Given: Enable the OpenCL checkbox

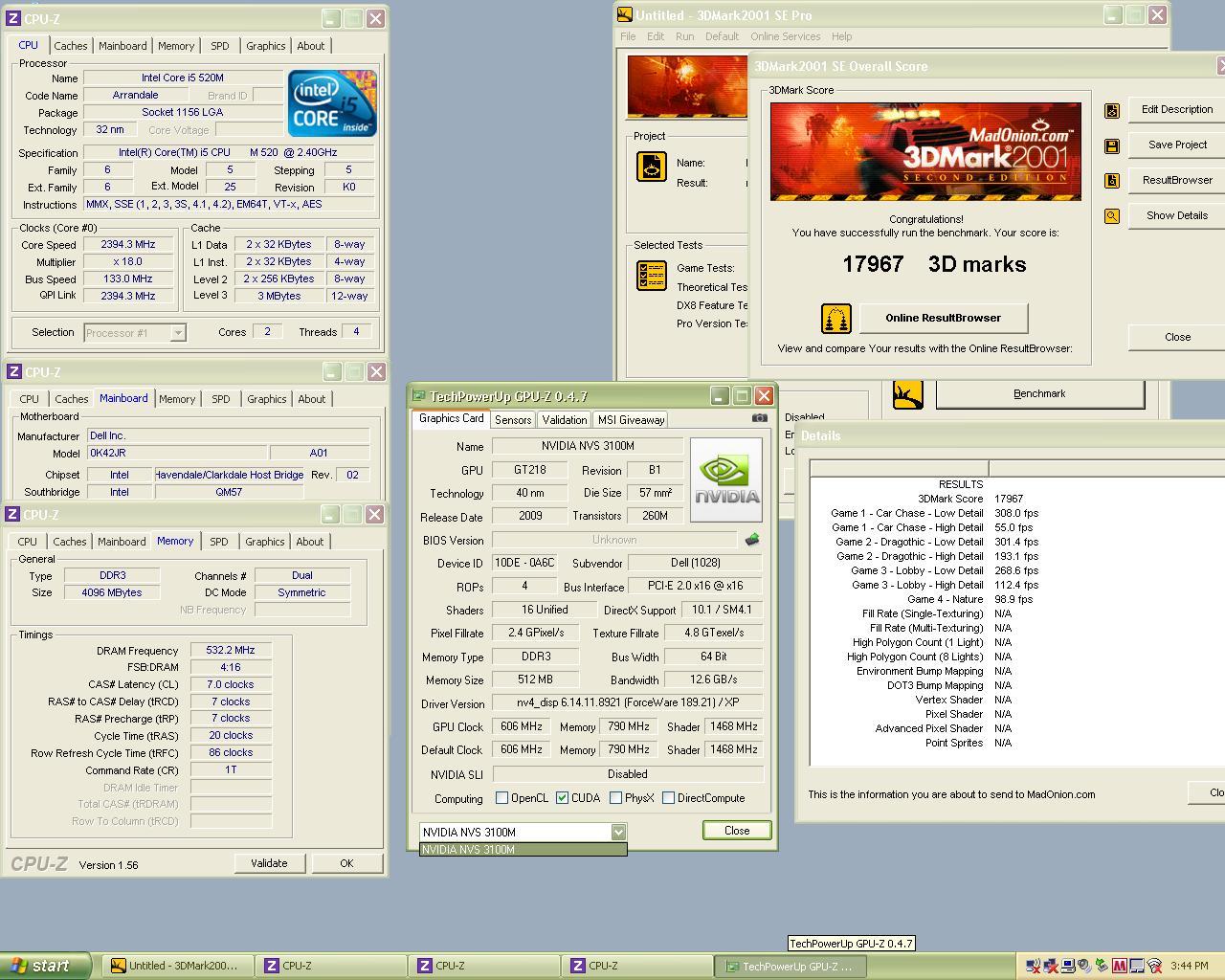Looking at the screenshot, I should [501, 798].
